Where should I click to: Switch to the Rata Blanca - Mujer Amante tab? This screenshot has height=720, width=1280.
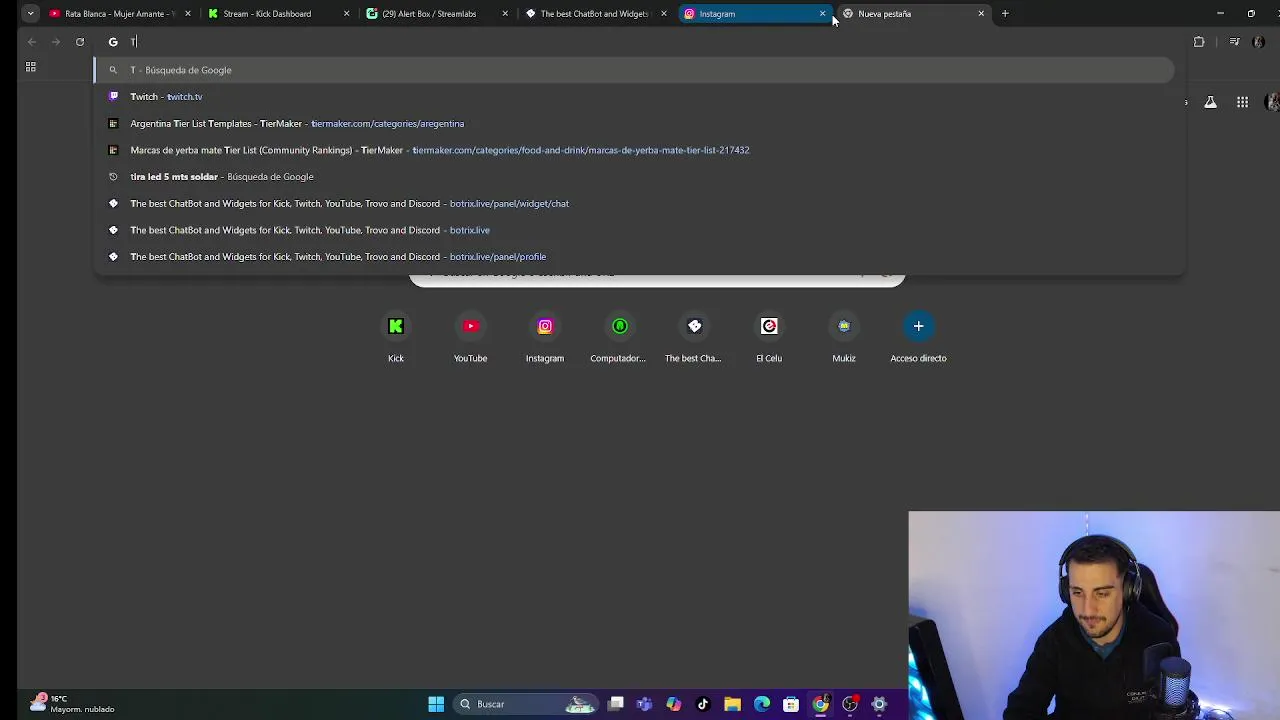(119, 14)
